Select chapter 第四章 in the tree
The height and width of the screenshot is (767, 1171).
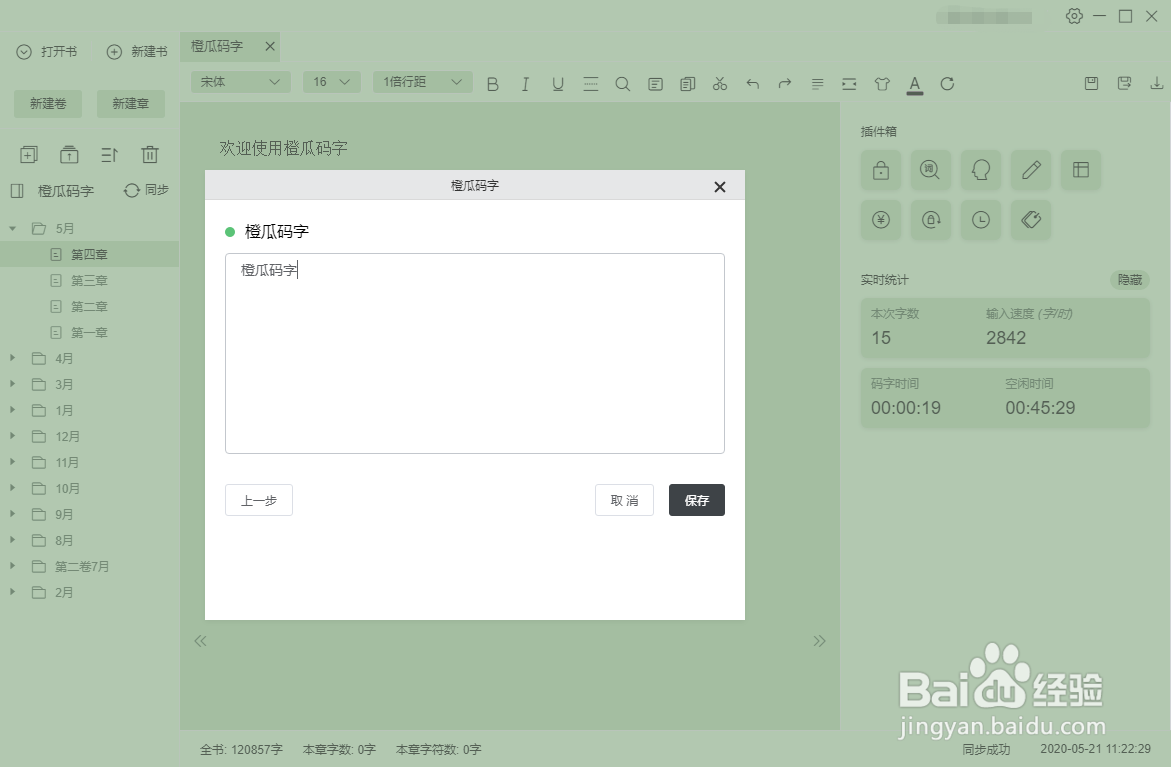[x=90, y=255]
